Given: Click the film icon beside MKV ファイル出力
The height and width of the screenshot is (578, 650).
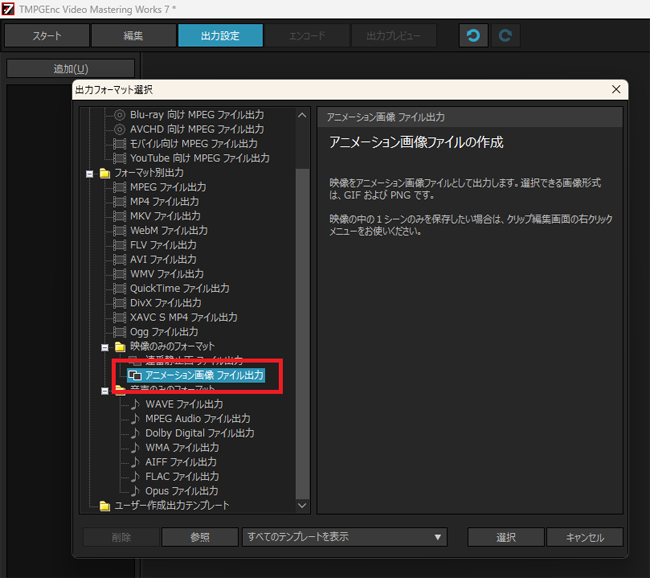Looking at the screenshot, I should pos(119,216).
